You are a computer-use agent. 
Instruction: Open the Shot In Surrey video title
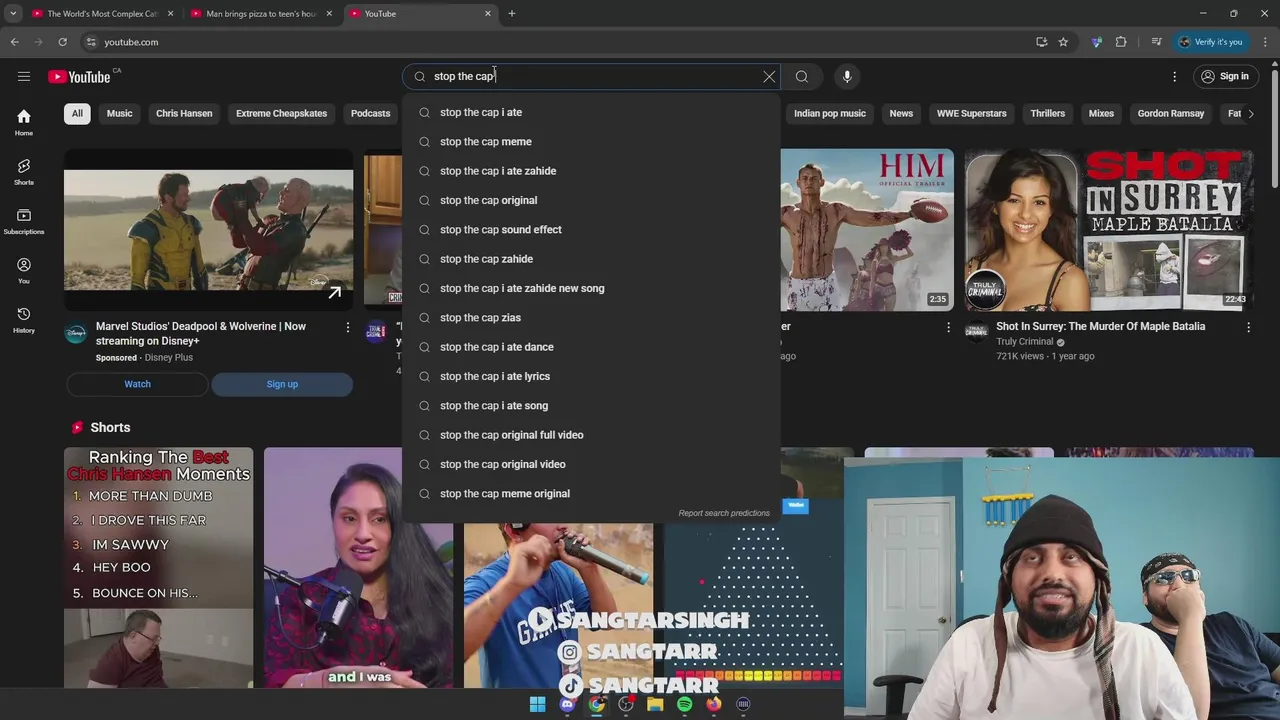click(1100, 326)
